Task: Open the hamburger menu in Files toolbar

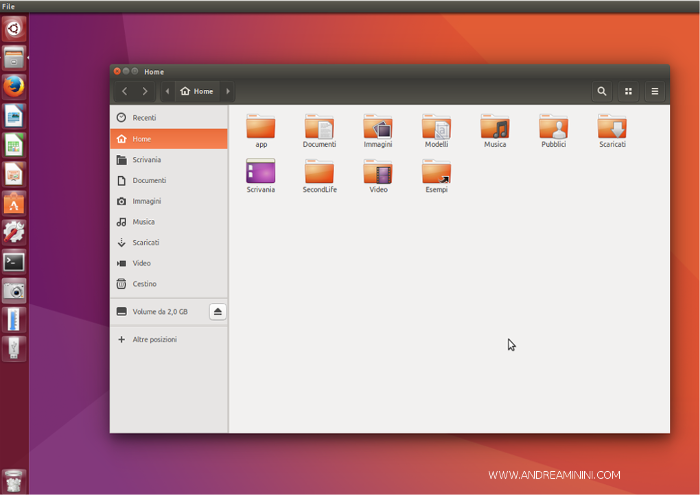Action: pos(655,91)
